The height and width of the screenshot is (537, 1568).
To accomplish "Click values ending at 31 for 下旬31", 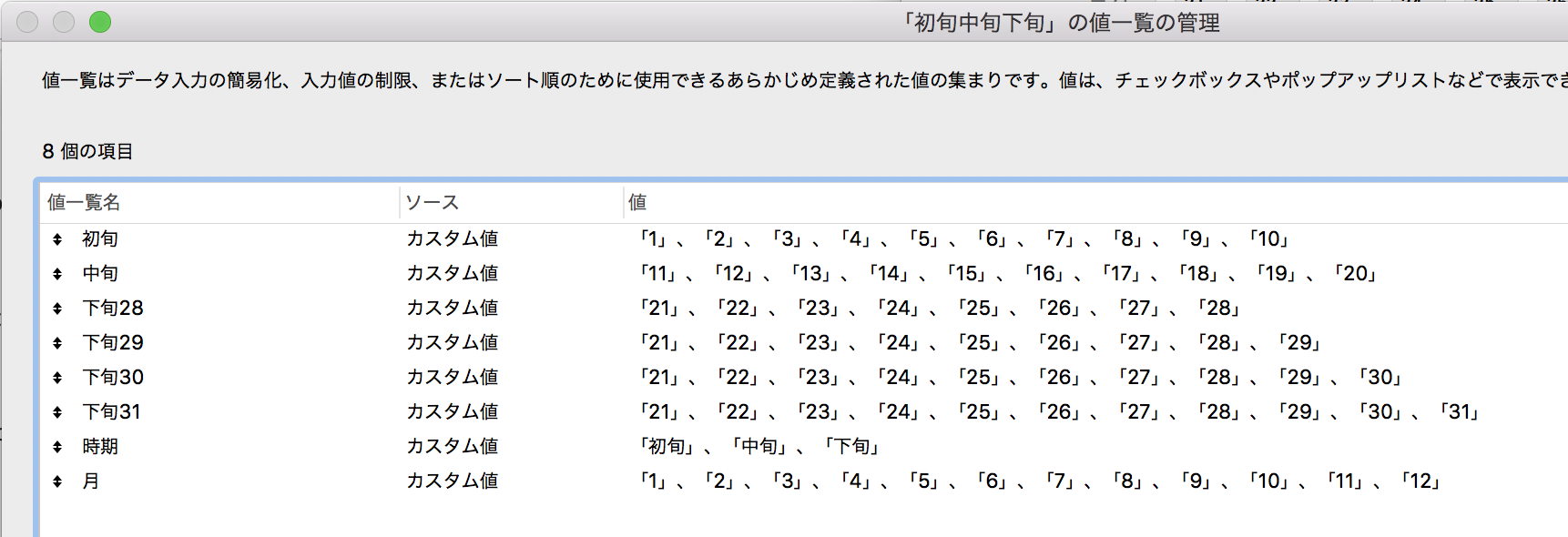I will (x=1060, y=411).
